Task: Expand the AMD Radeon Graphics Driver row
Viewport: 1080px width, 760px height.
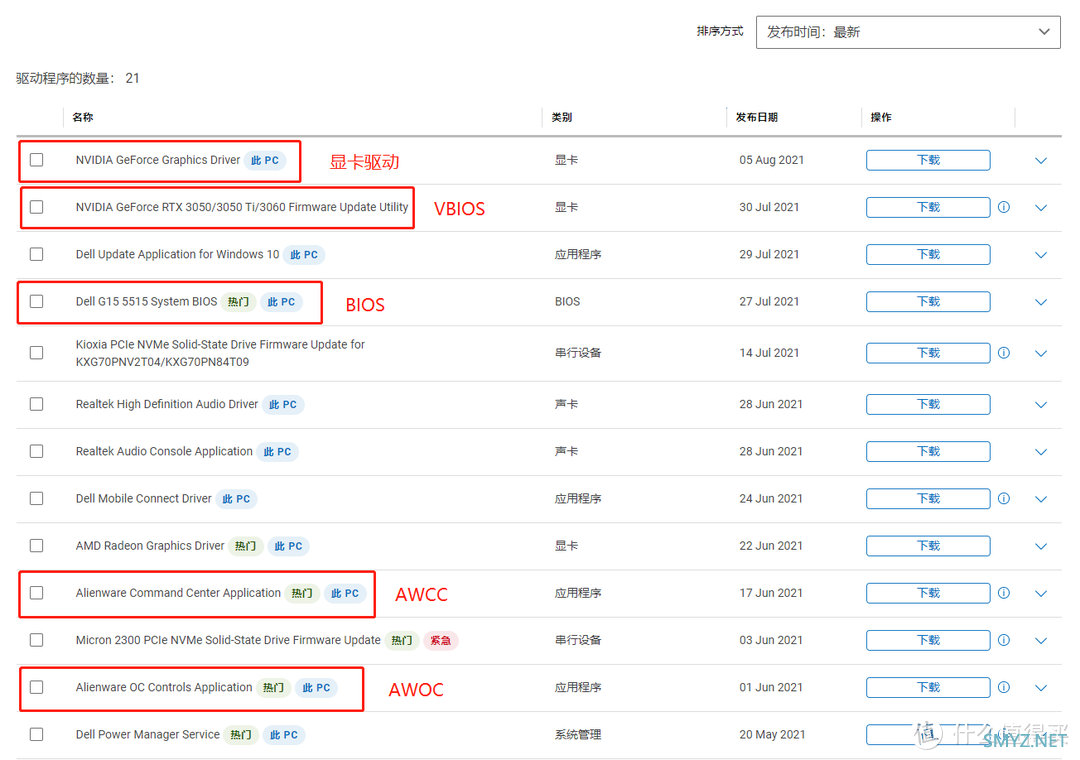Action: [x=1041, y=546]
